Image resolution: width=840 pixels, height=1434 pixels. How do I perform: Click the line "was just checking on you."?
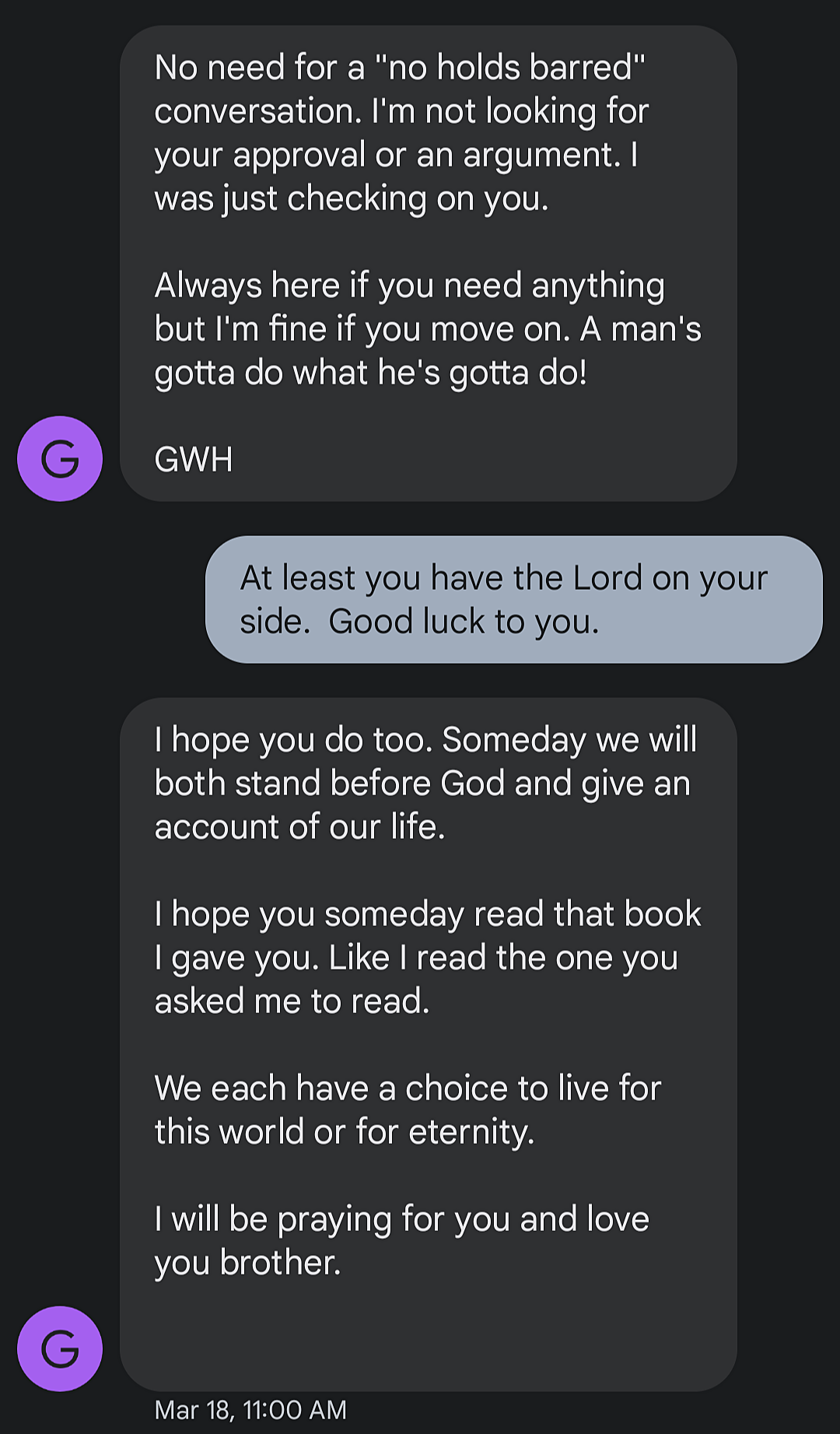tap(352, 198)
